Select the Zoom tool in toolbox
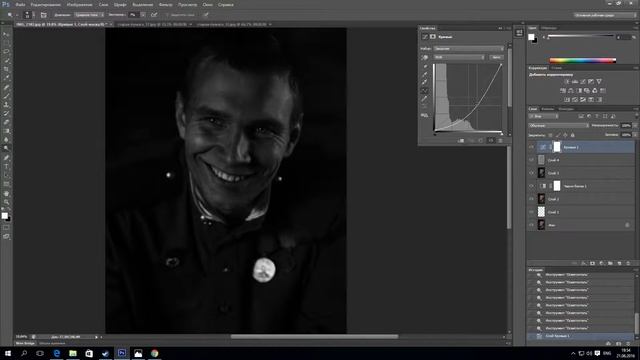The width and height of the screenshot is (640, 360). click(x=6, y=202)
